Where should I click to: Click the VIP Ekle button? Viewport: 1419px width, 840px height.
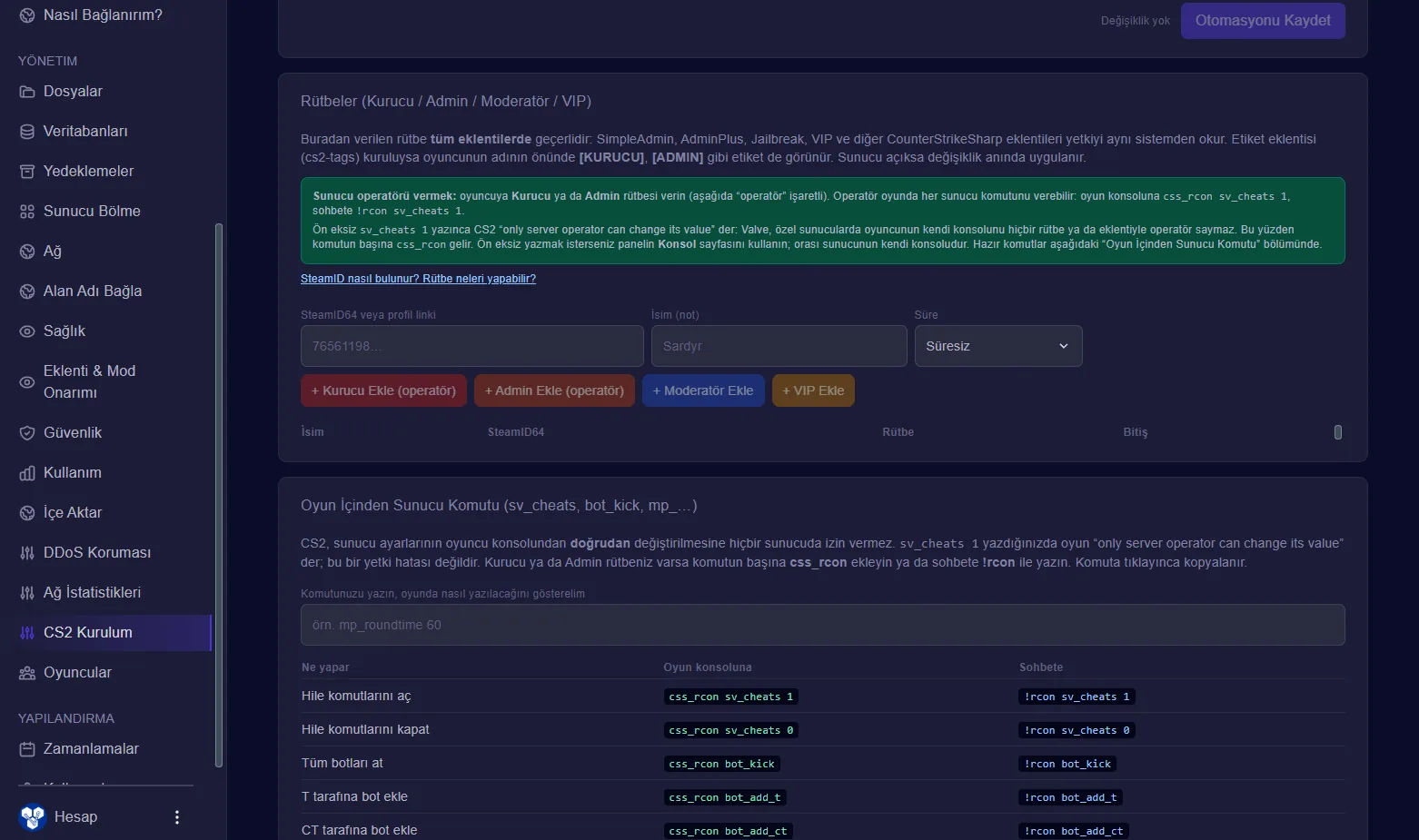[x=813, y=390]
